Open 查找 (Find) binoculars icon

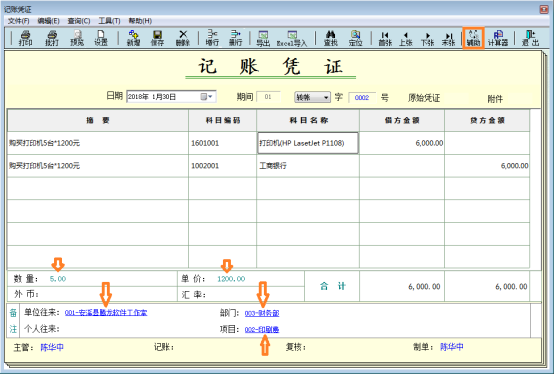331,38
